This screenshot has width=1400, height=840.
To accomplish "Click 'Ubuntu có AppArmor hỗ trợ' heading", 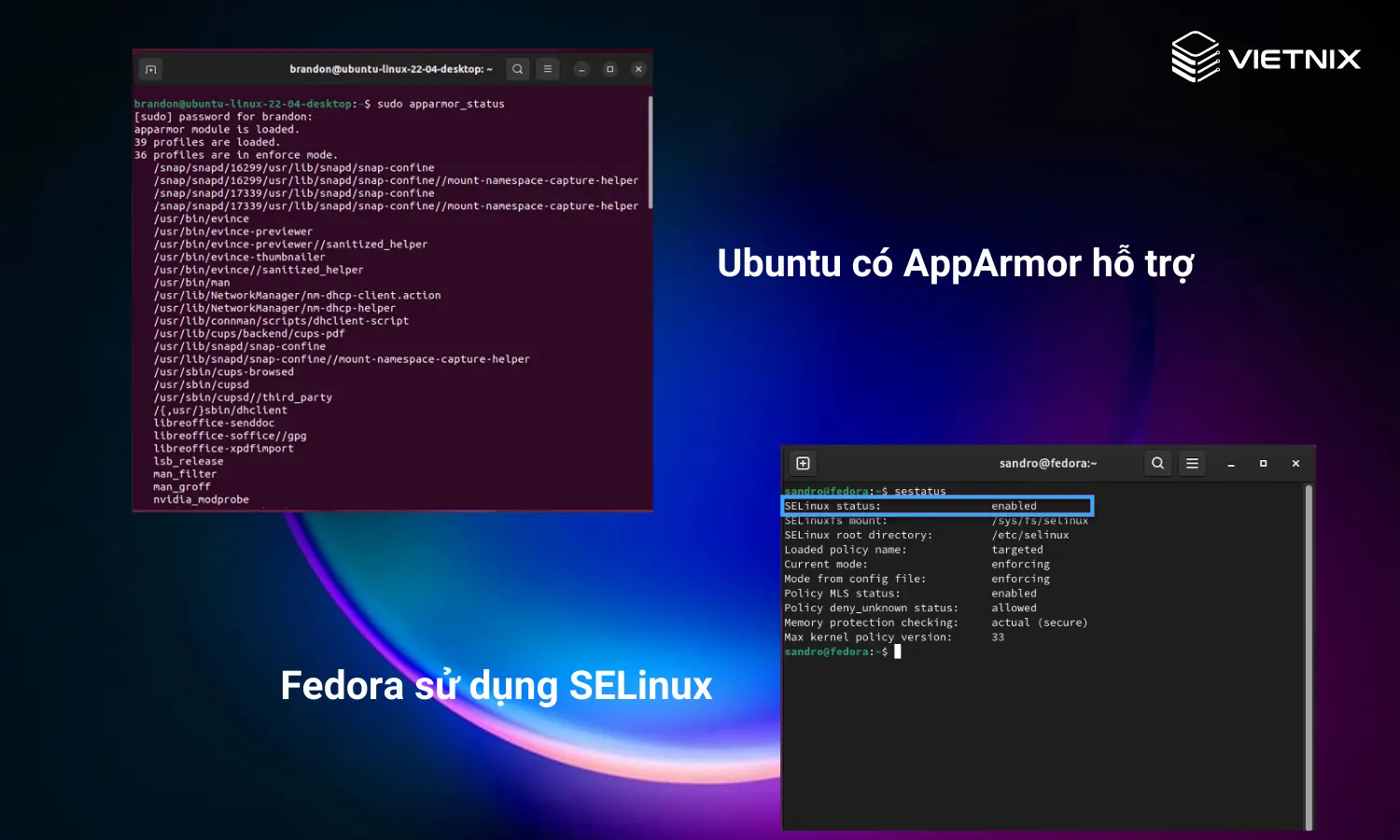I will tap(956, 264).
